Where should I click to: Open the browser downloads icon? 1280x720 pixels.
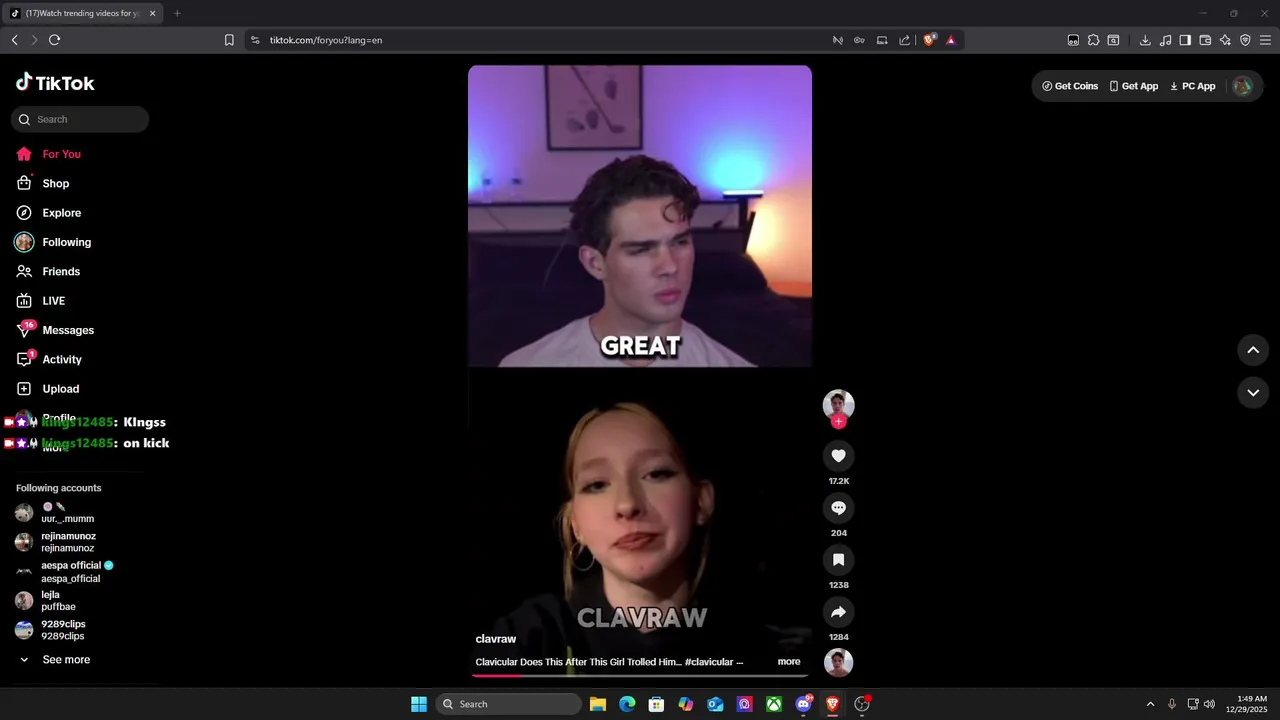pos(1145,40)
